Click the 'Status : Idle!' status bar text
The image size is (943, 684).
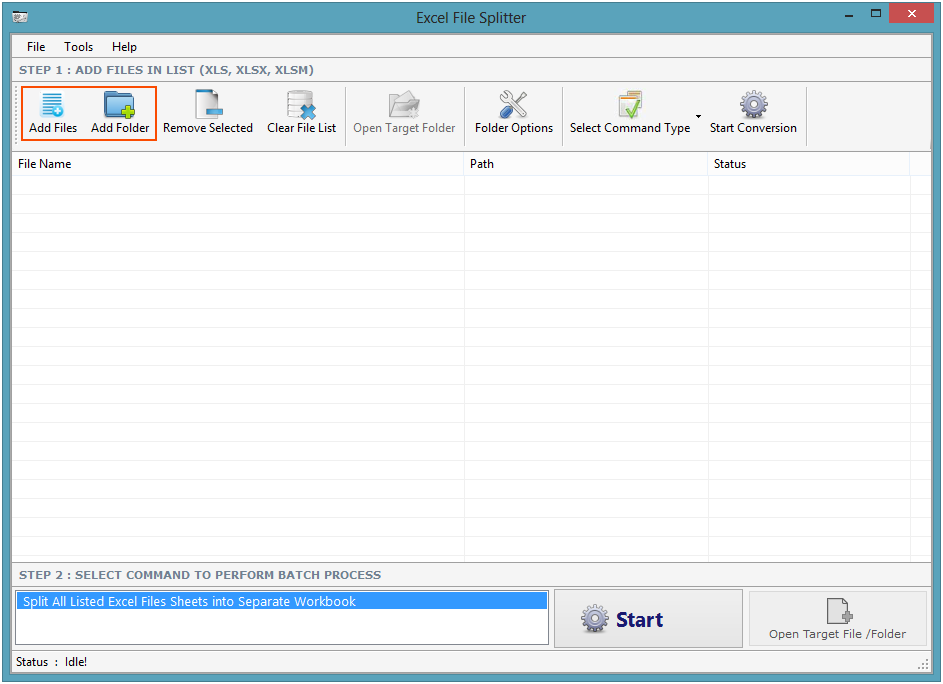pyautogui.click(x=52, y=662)
